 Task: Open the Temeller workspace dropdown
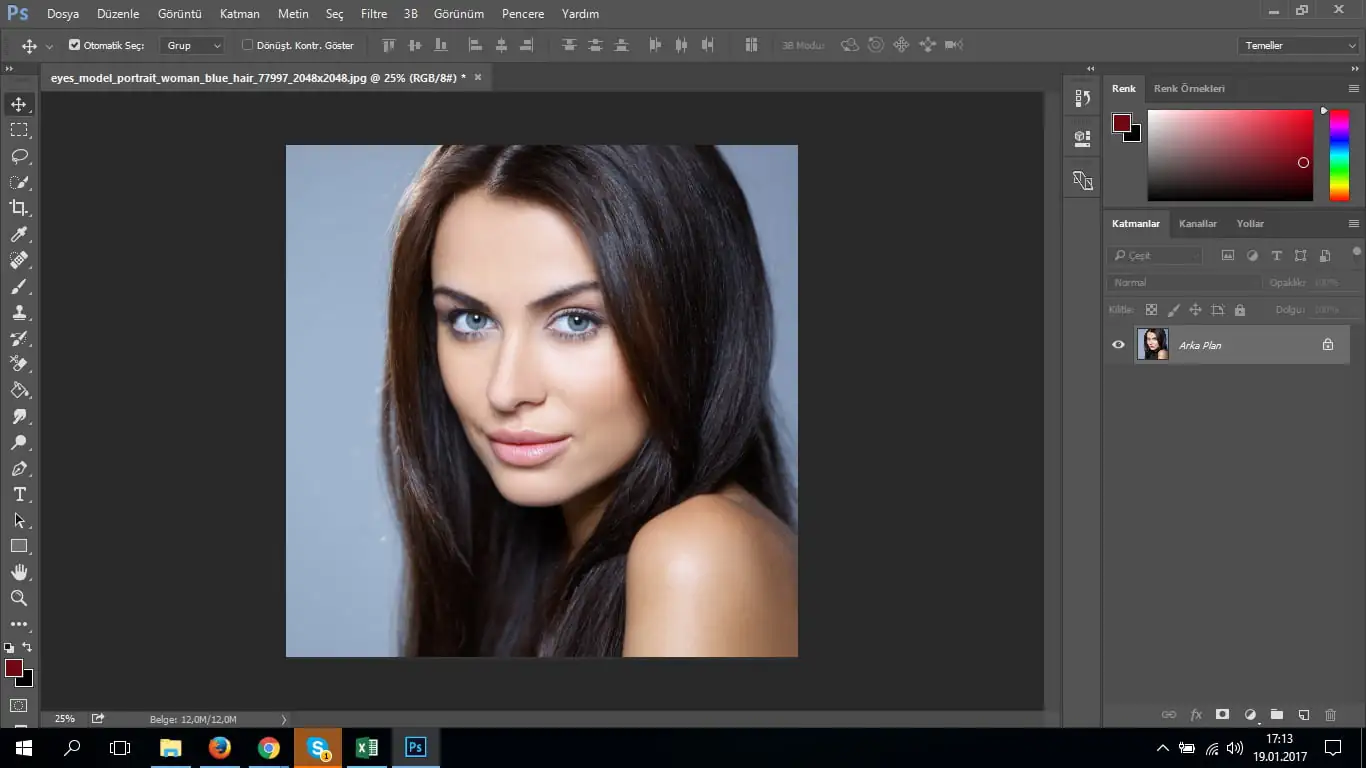tap(1297, 45)
